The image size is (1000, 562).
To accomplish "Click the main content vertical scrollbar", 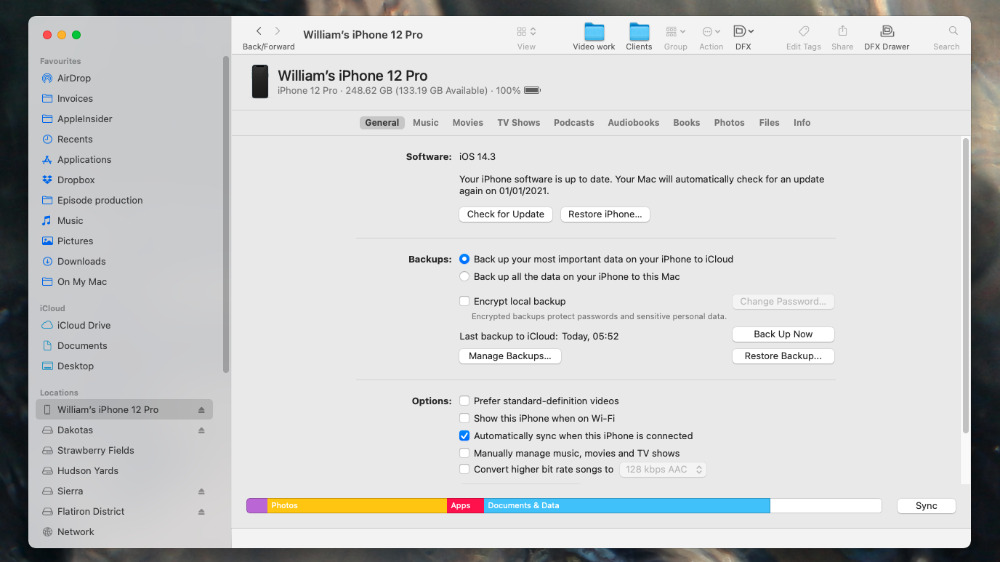I will click(x=966, y=285).
